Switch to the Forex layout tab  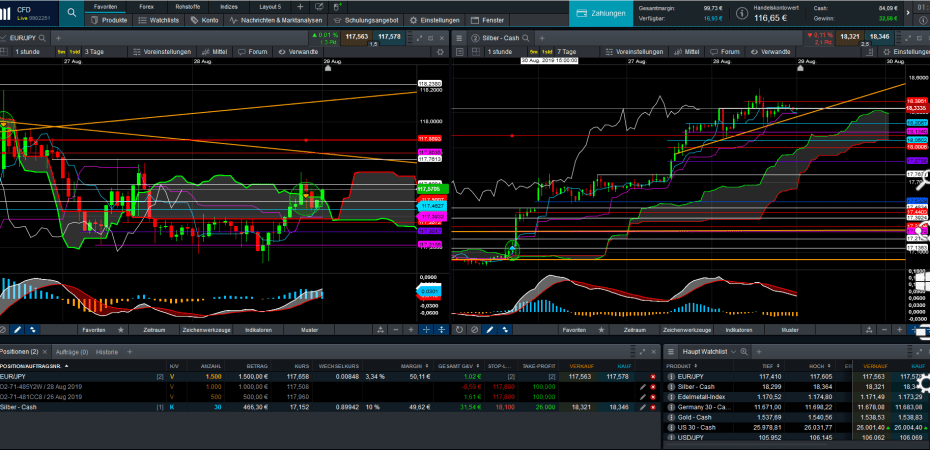145,6
